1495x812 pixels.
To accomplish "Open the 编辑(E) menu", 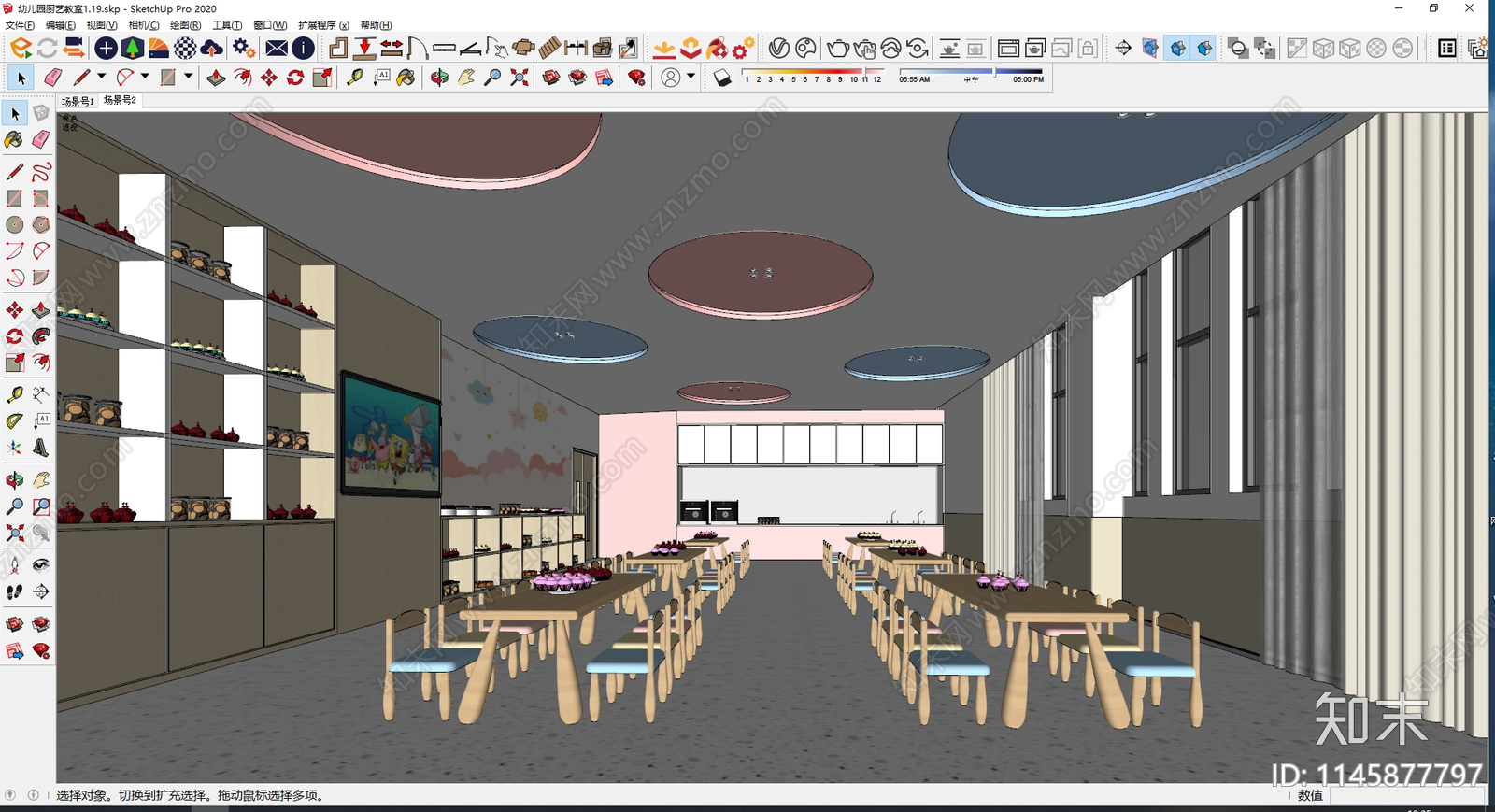I will coord(61,25).
